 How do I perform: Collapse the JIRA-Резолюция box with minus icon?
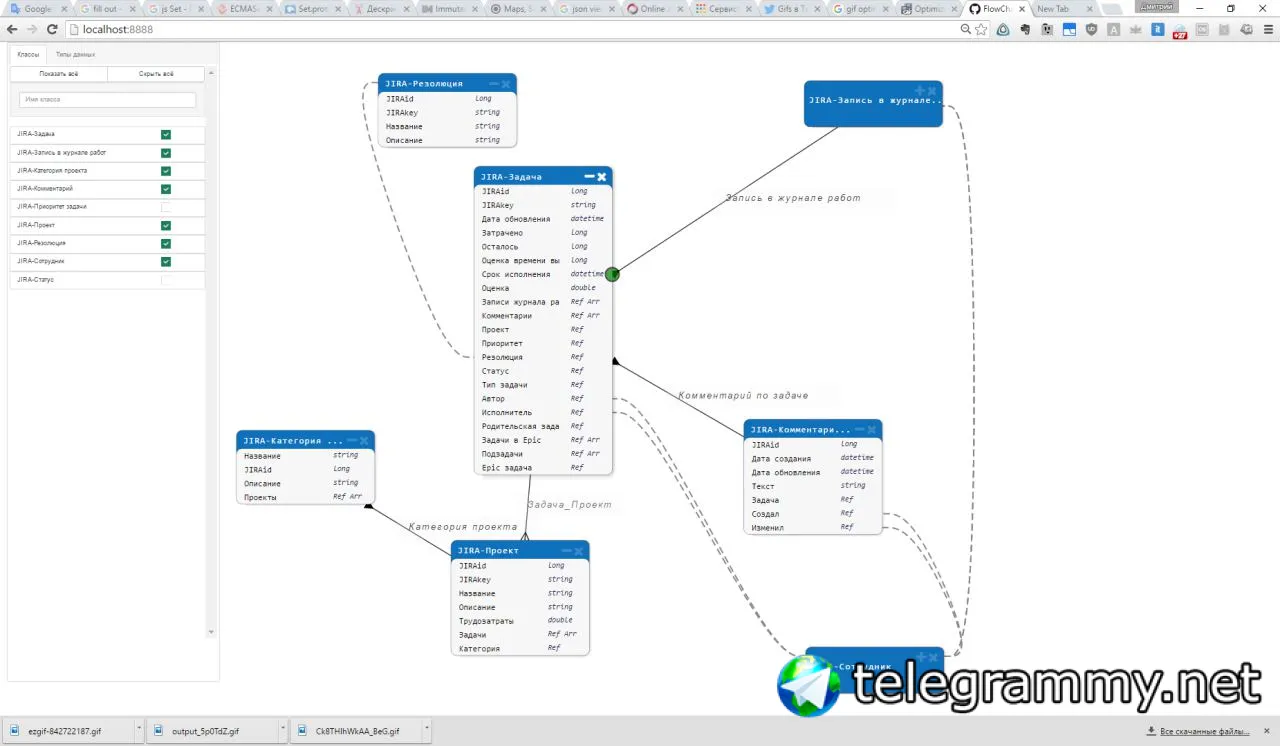pyautogui.click(x=494, y=84)
